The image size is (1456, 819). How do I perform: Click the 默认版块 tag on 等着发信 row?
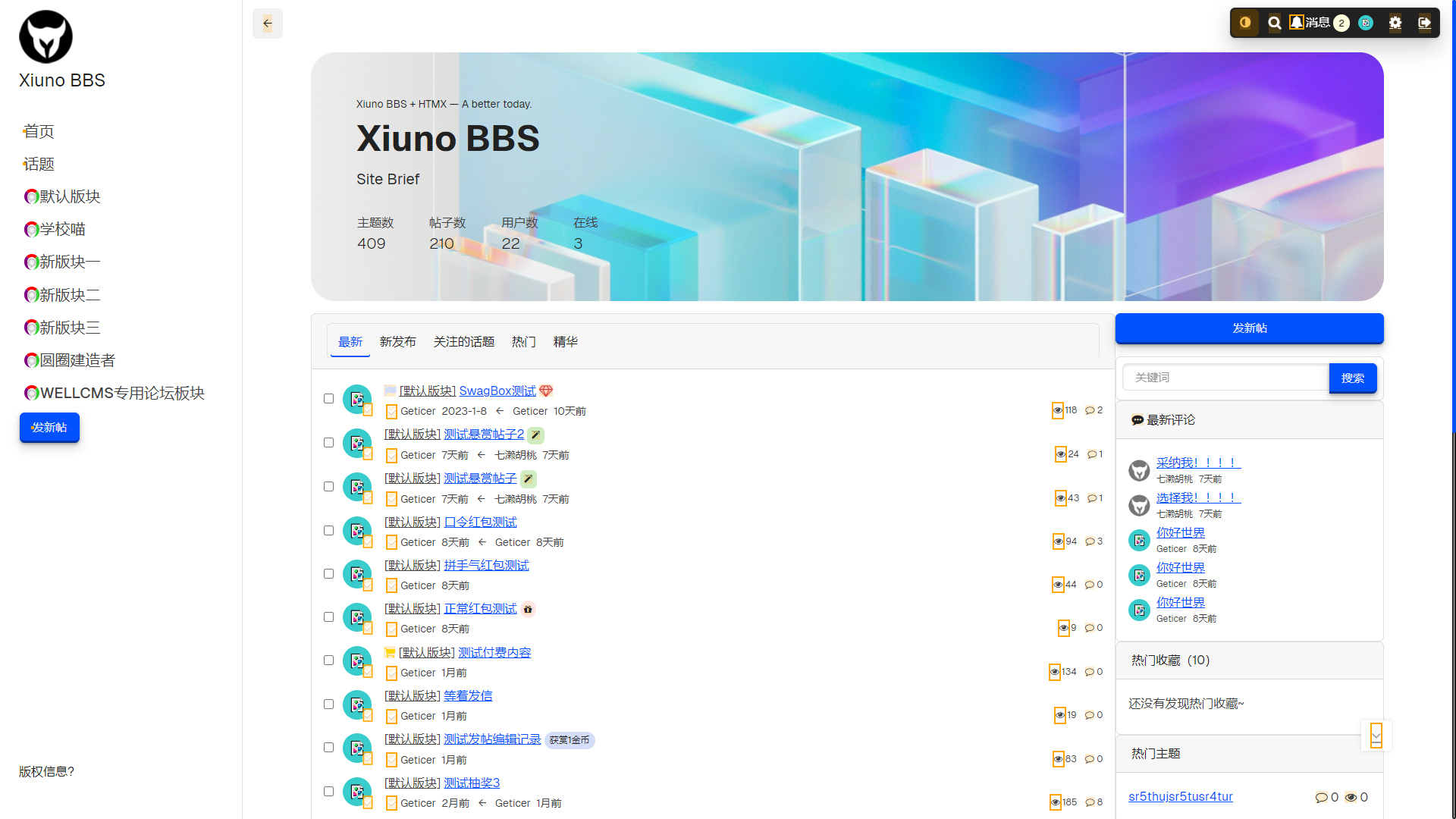click(x=413, y=696)
